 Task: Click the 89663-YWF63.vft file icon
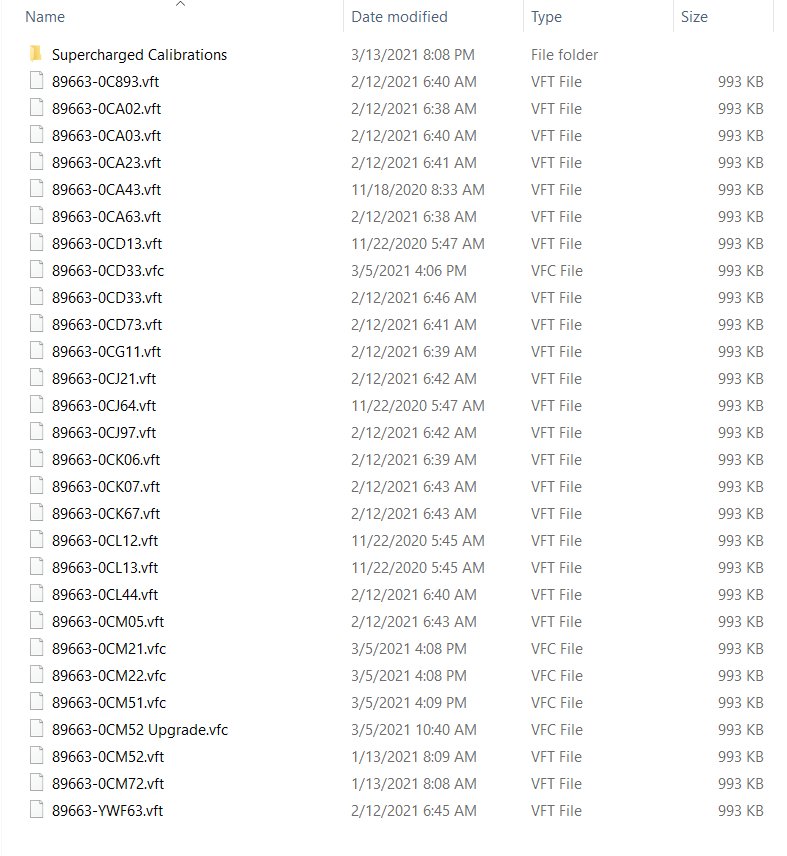pos(37,810)
